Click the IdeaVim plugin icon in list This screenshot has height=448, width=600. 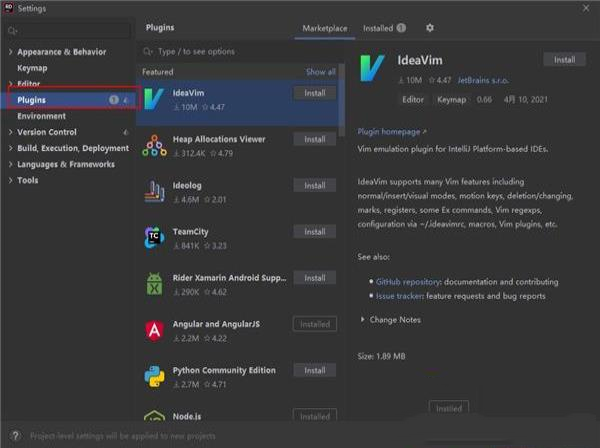point(154,98)
